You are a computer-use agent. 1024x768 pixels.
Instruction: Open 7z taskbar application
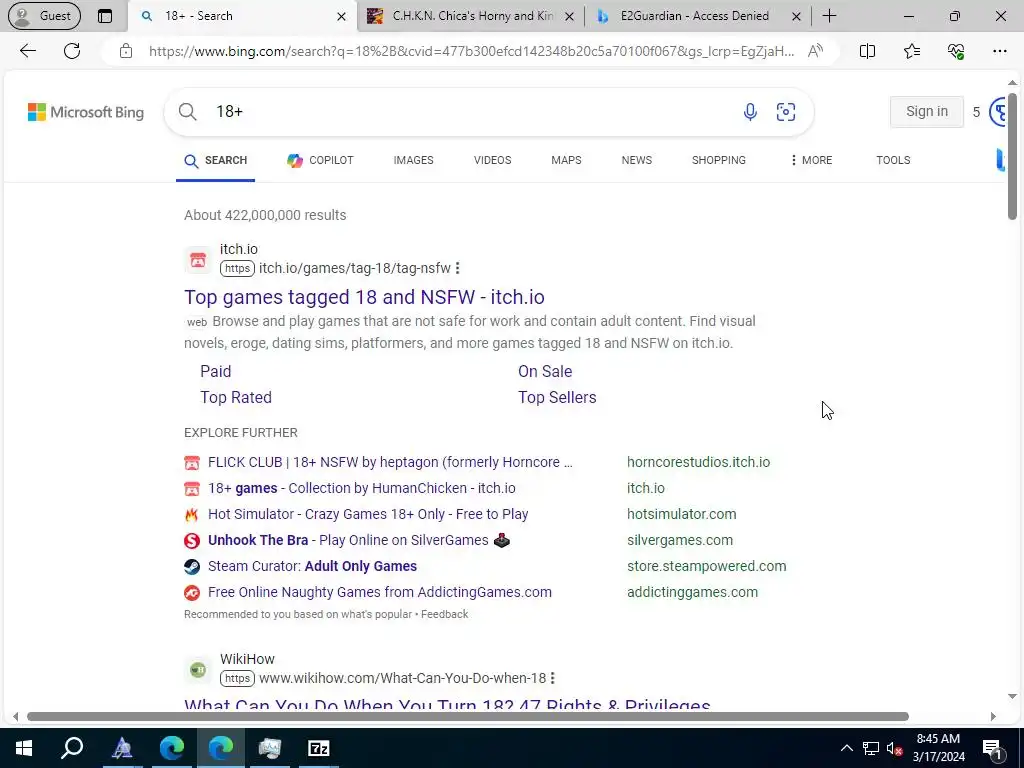[319, 748]
